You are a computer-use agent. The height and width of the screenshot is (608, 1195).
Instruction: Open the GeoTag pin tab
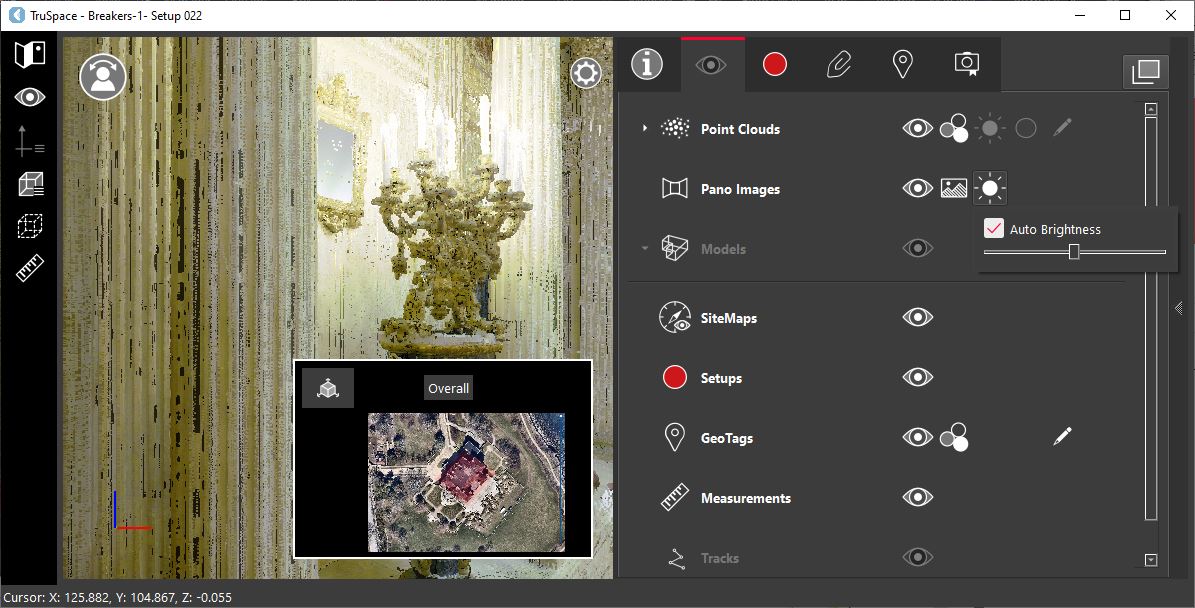click(902, 65)
